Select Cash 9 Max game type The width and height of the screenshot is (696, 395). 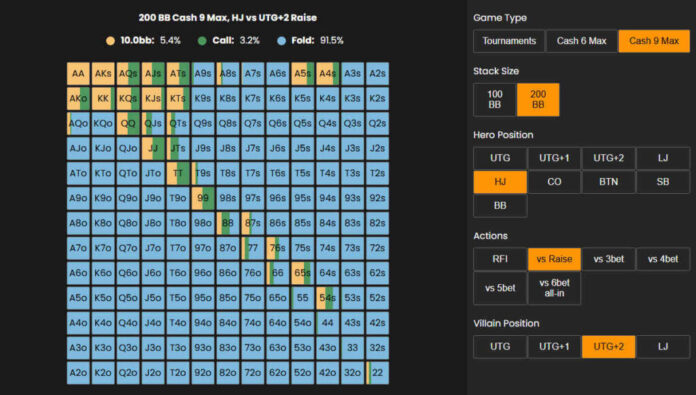pyautogui.click(x=654, y=41)
